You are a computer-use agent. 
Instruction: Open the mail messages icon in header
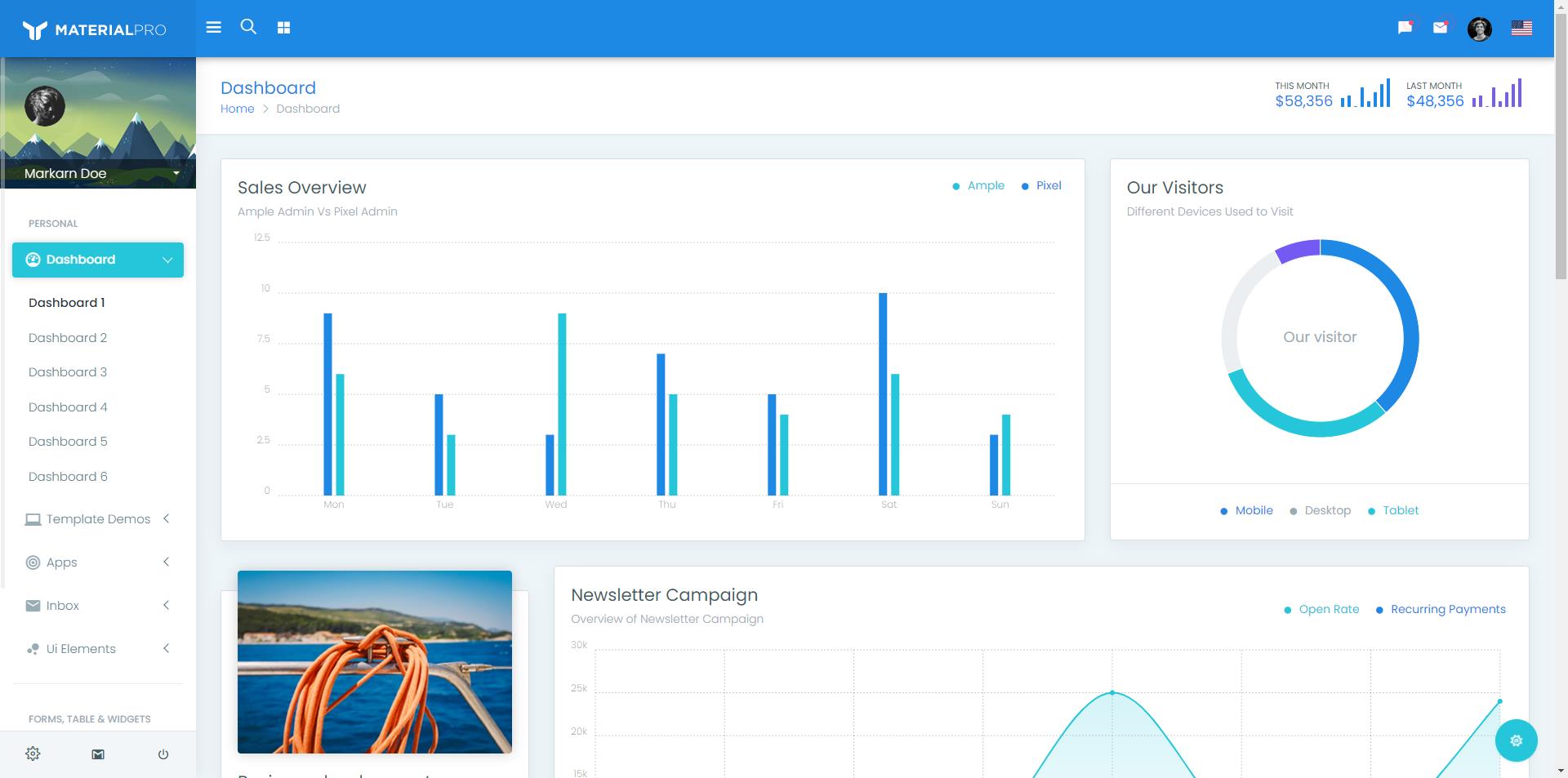(x=1441, y=28)
